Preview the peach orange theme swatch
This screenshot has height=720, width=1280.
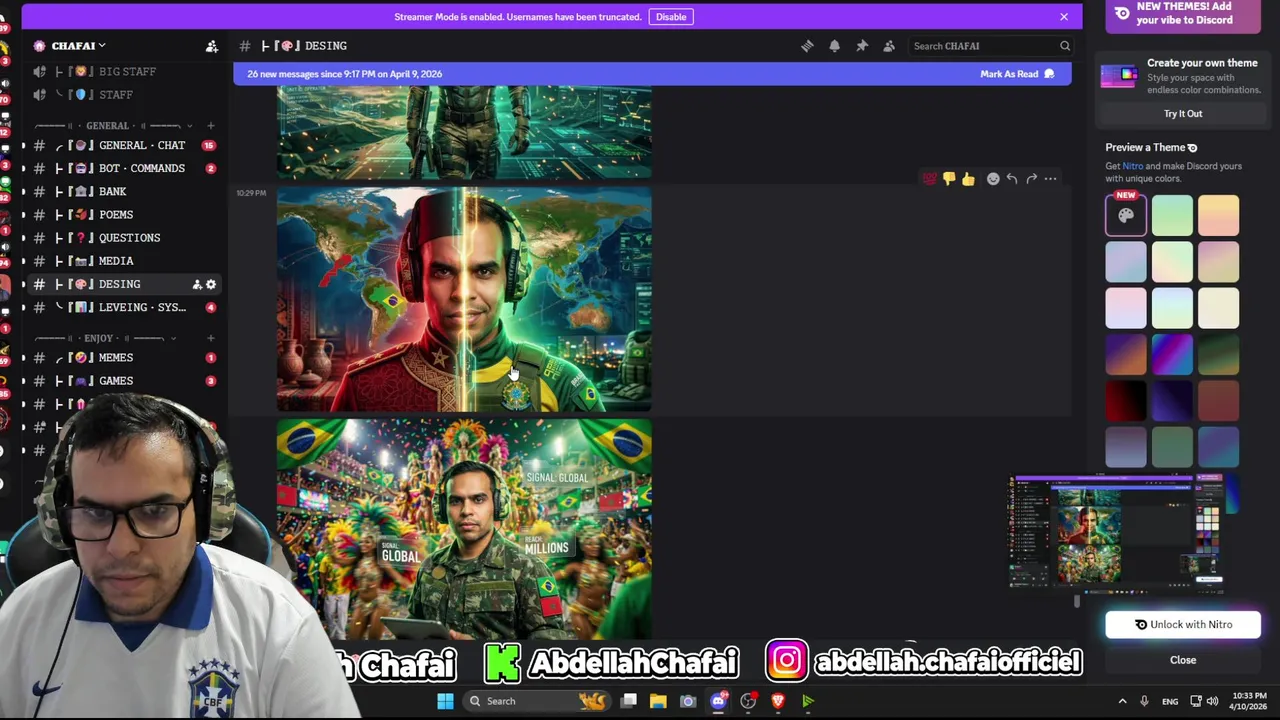pyautogui.click(x=1218, y=215)
